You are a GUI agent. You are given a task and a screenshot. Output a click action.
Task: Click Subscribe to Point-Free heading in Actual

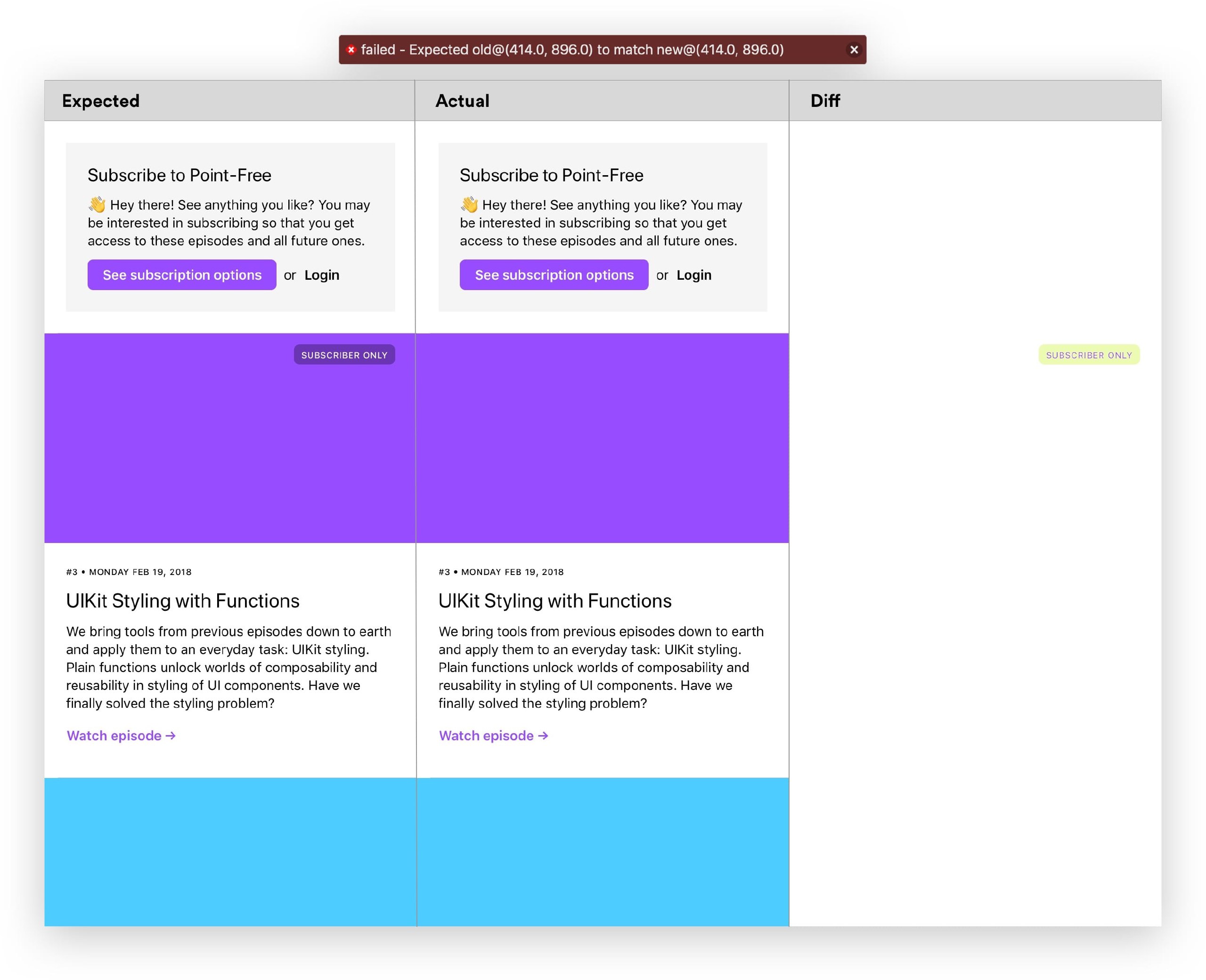coord(551,176)
